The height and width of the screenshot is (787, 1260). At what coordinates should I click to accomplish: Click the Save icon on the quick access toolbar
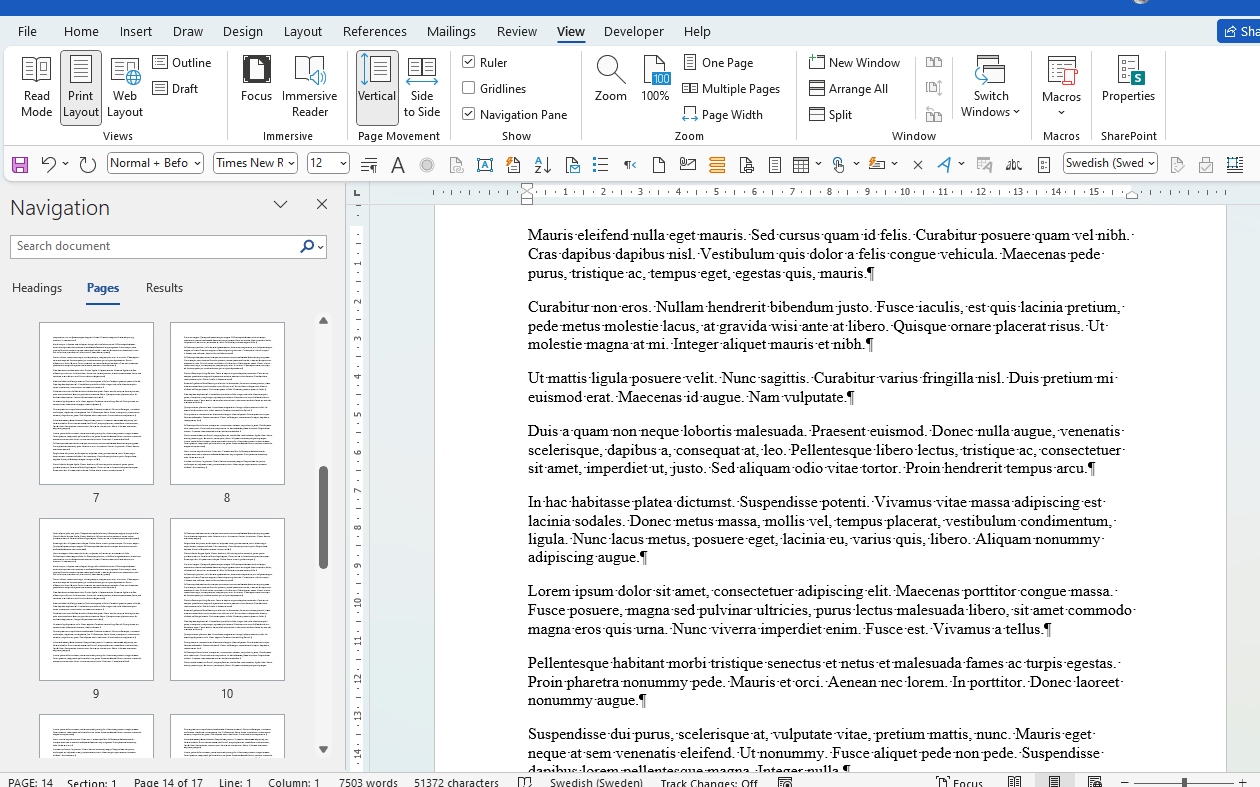[x=20, y=164]
